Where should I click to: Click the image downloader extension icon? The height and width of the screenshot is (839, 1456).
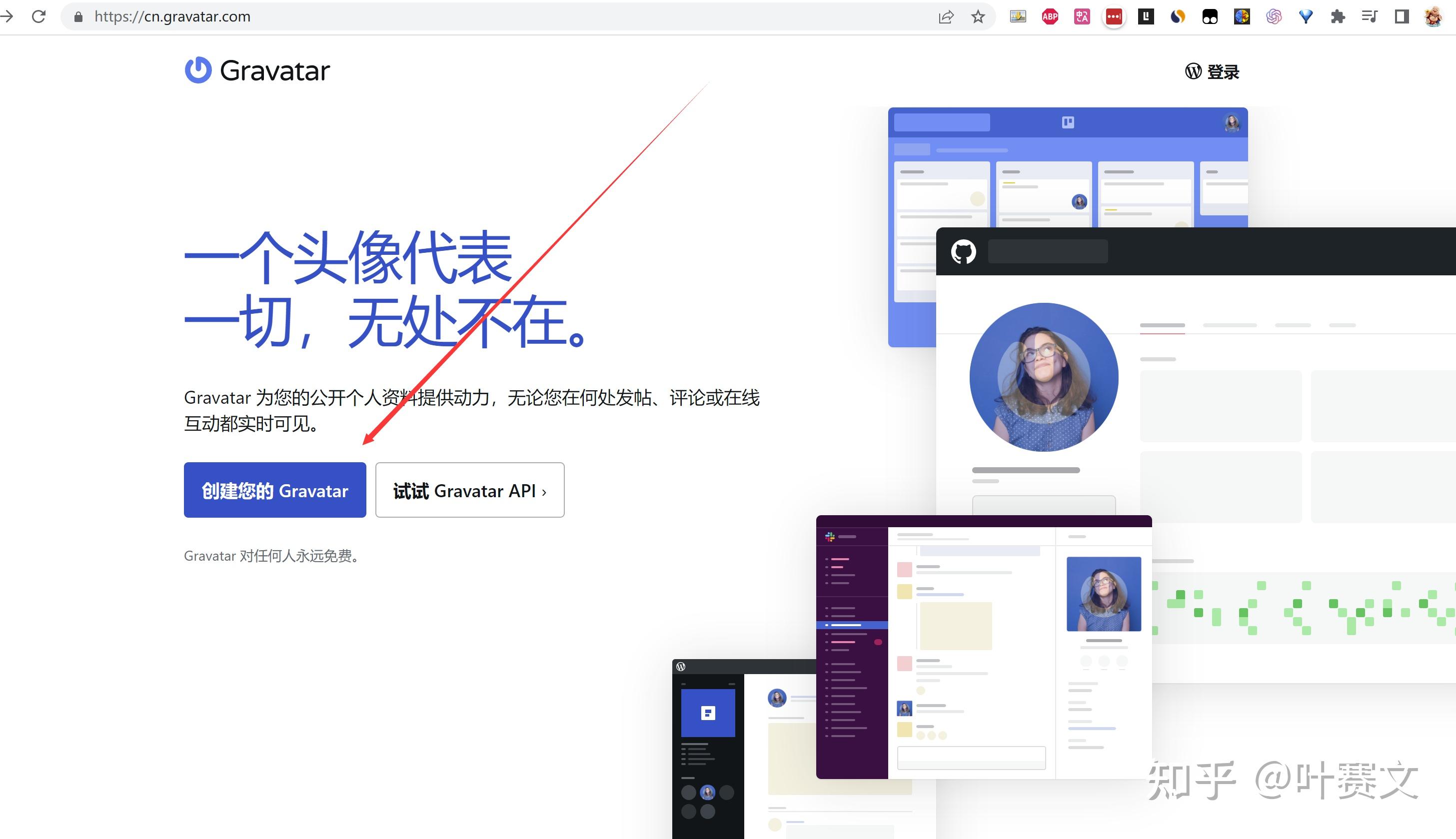click(x=1018, y=16)
